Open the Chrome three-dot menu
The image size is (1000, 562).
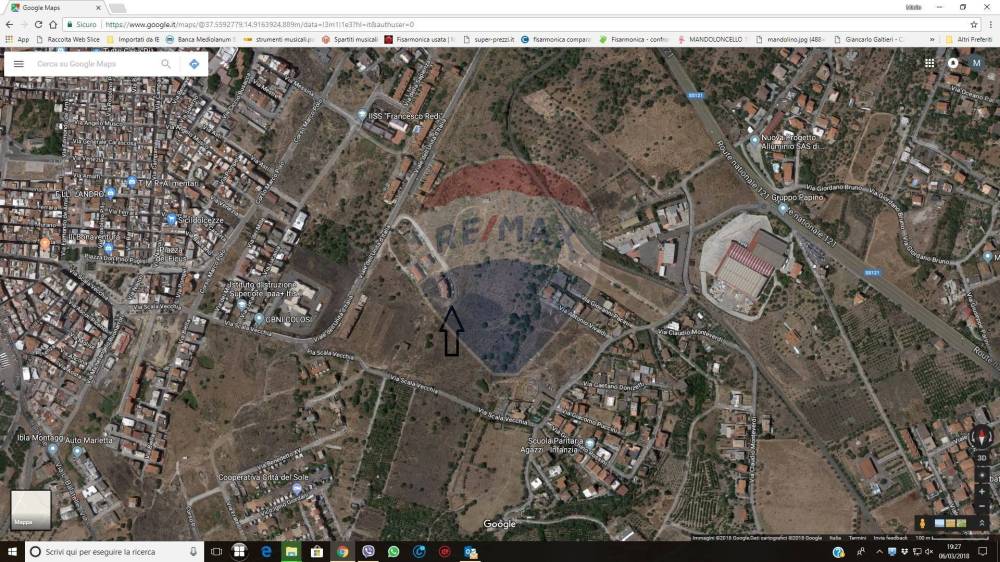(991, 24)
